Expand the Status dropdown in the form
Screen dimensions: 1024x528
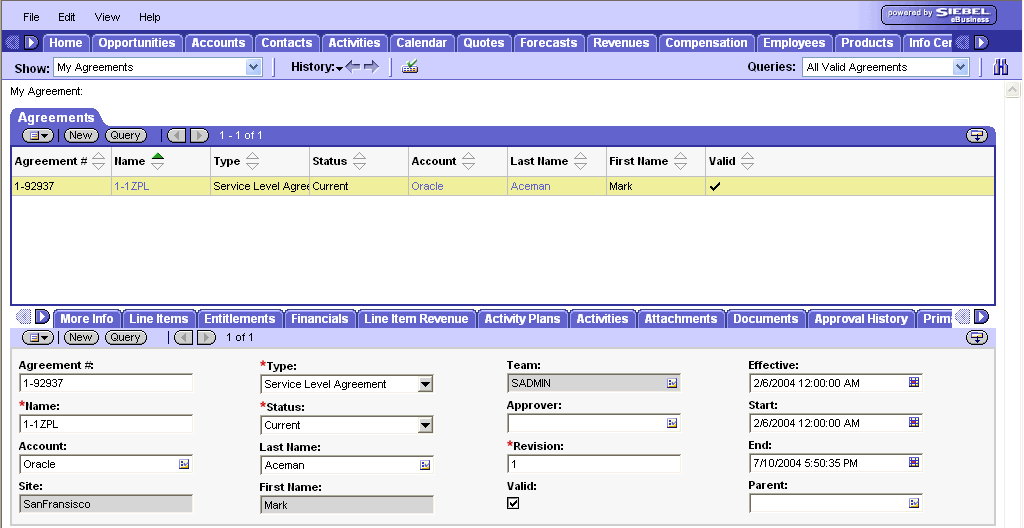pyautogui.click(x=425, y=425)
